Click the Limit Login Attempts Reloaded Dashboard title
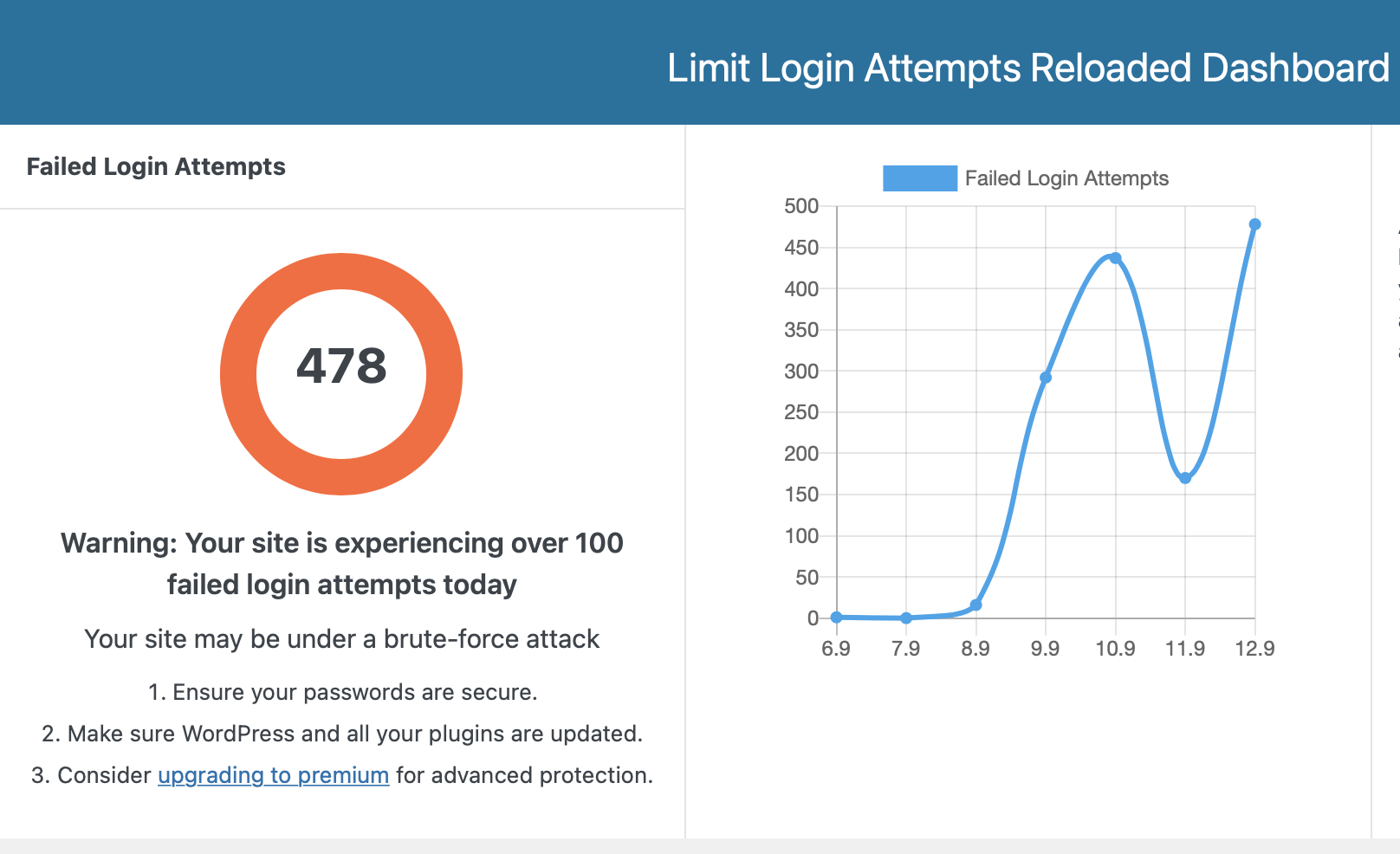The image size is (1400, 854). pyautogui.click(x=1028, y=68)
